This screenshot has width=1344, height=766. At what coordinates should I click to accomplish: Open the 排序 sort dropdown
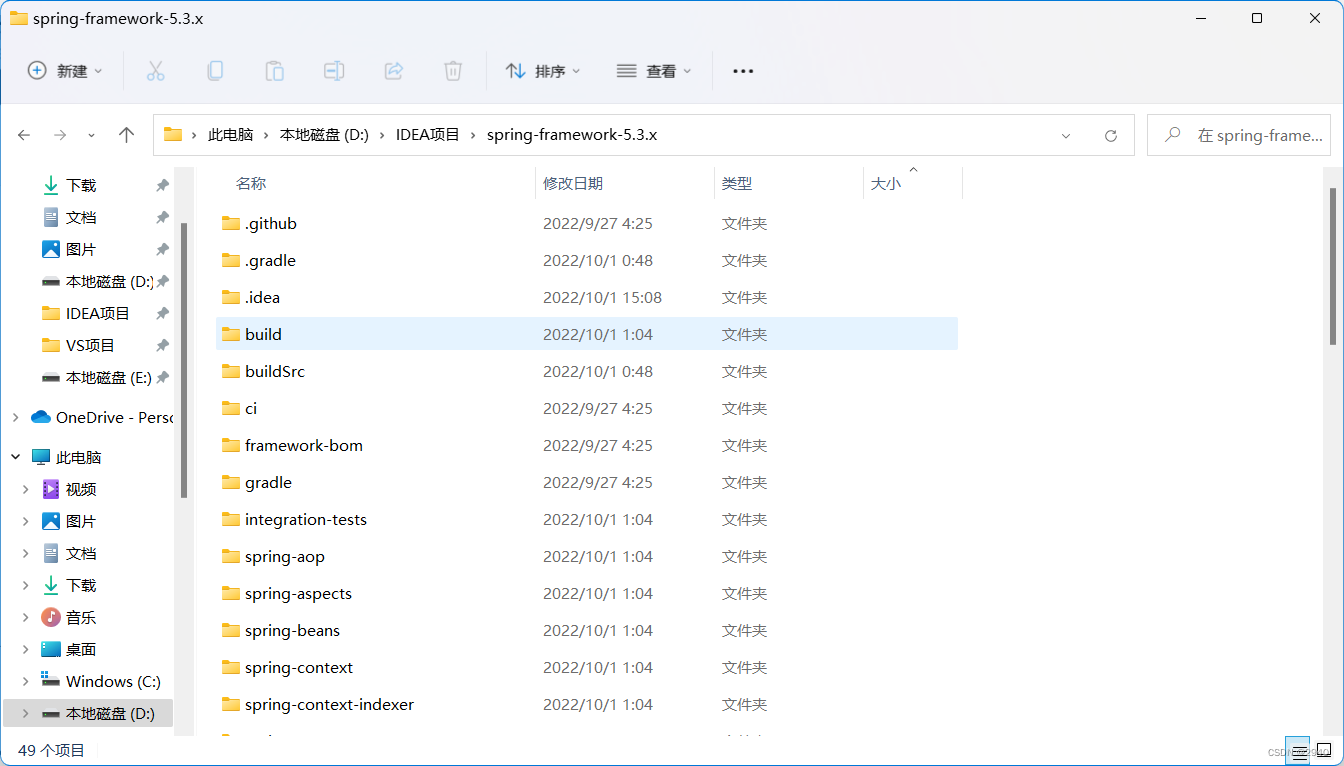(543, 71)
